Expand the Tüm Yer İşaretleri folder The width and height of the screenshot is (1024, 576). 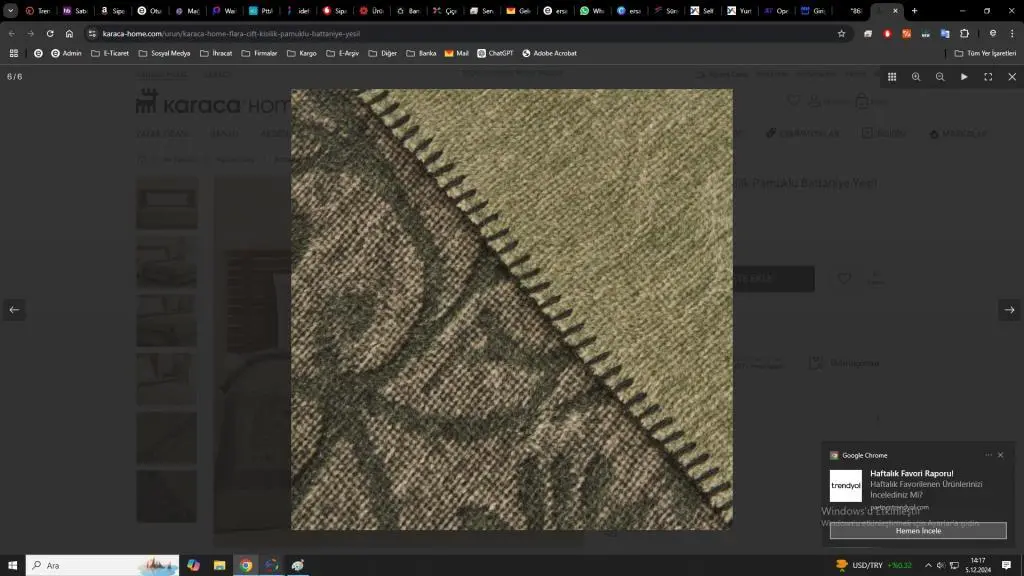click(985, 53)
